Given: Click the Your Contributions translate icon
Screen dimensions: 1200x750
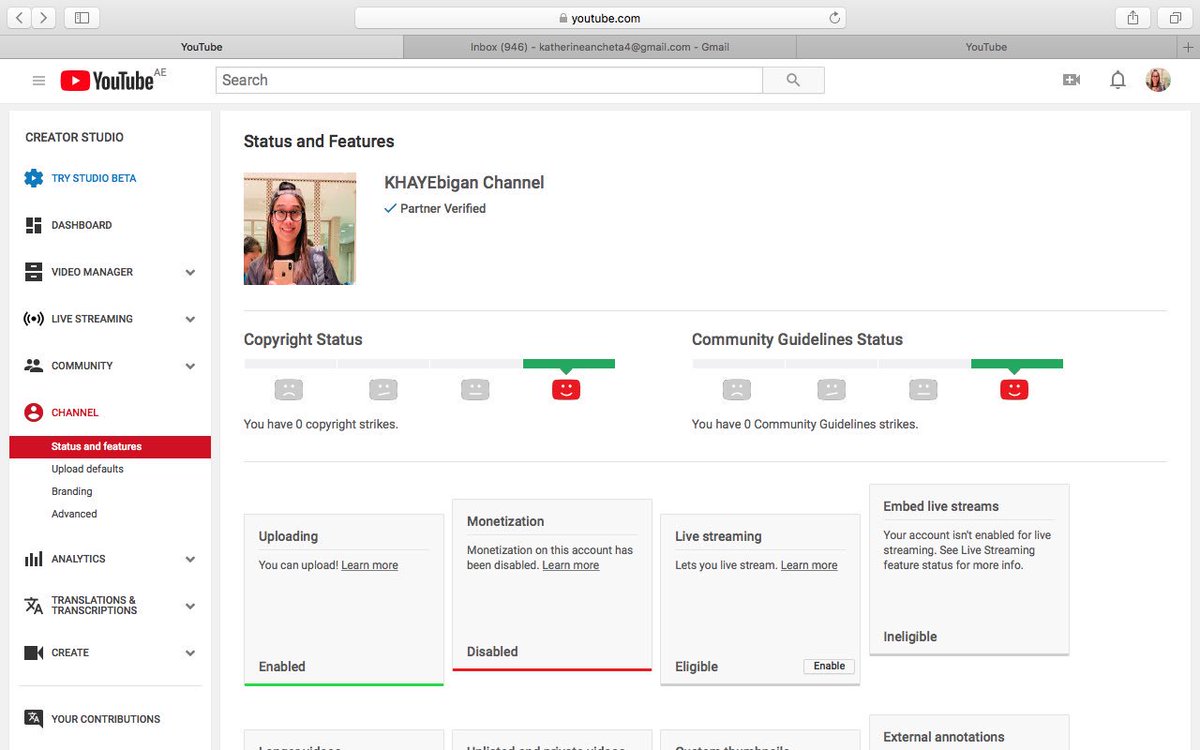Looking at the screenshot, I should [x=34, y=718].
